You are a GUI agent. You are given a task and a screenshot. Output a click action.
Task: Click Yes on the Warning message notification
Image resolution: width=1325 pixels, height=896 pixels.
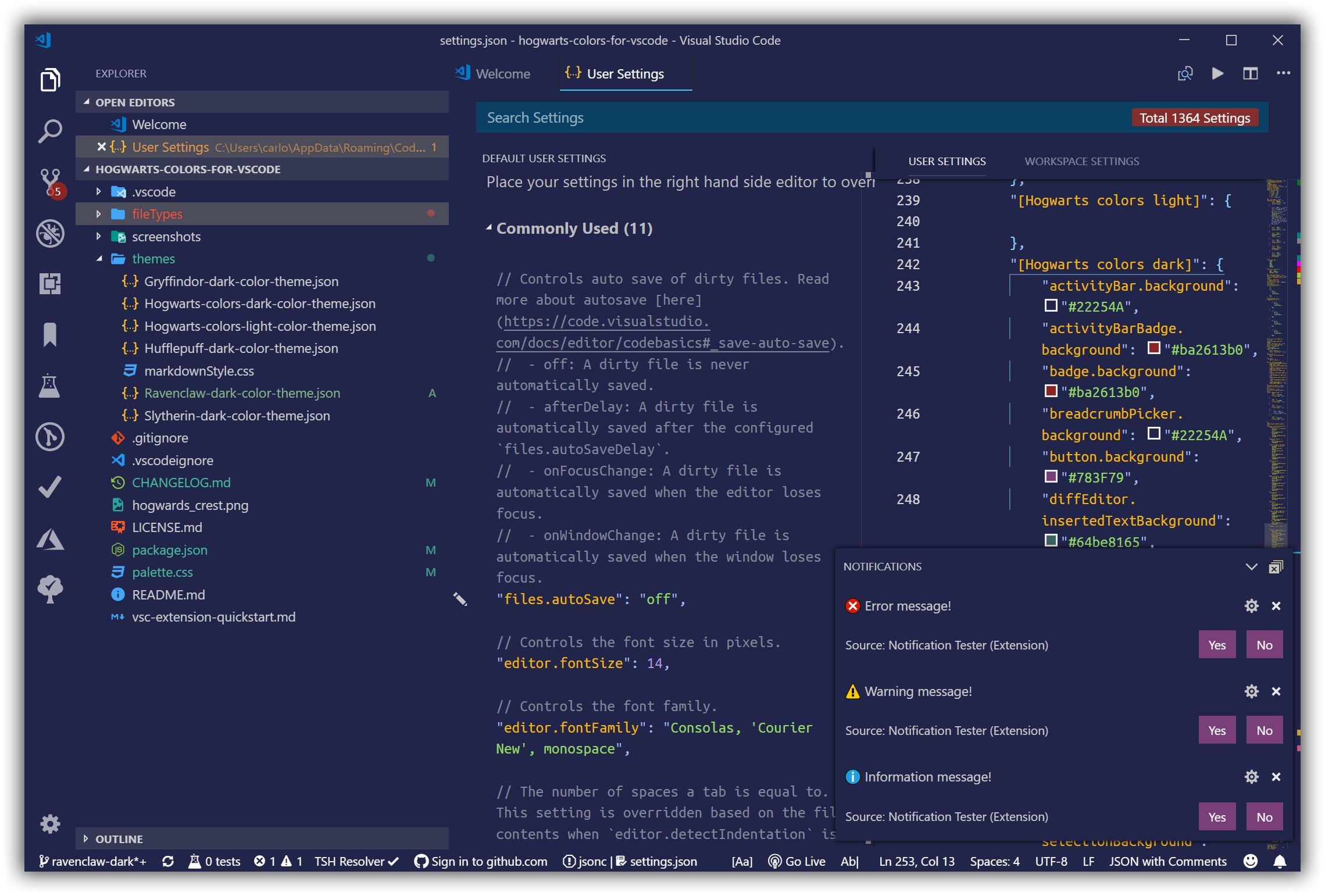pos(1217,730)
